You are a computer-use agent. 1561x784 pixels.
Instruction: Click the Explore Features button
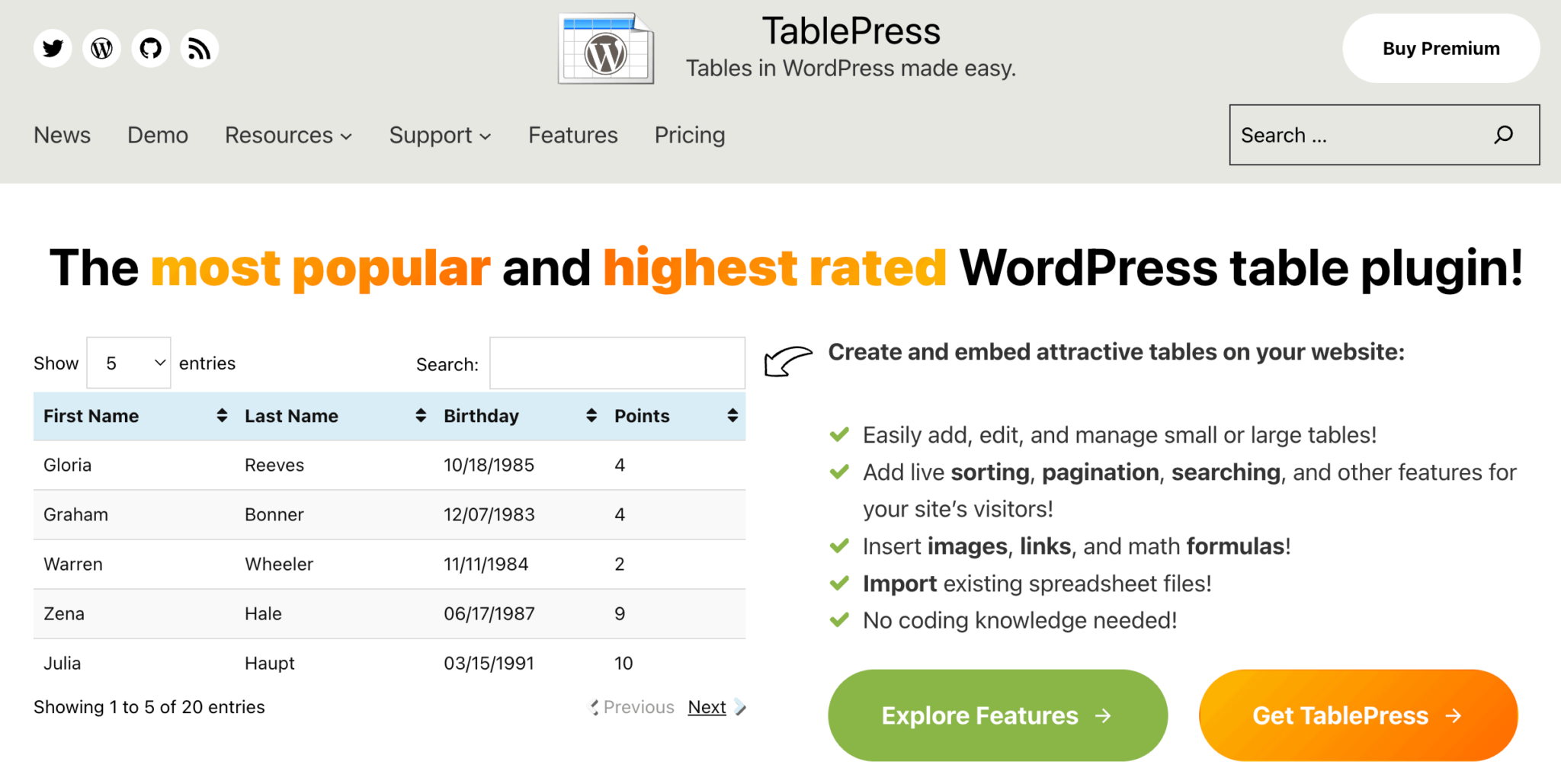pyautogui.click(x=996, y=715)
